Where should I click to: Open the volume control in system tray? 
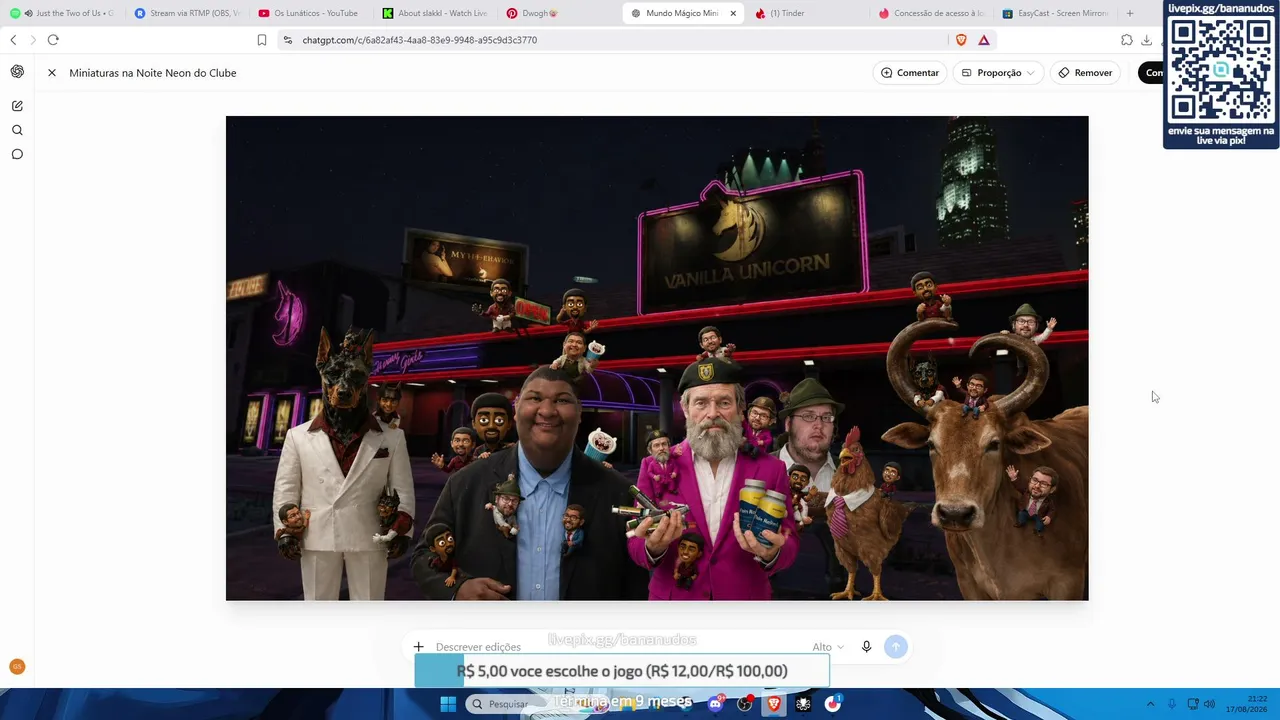click(x=1209, y=704)
